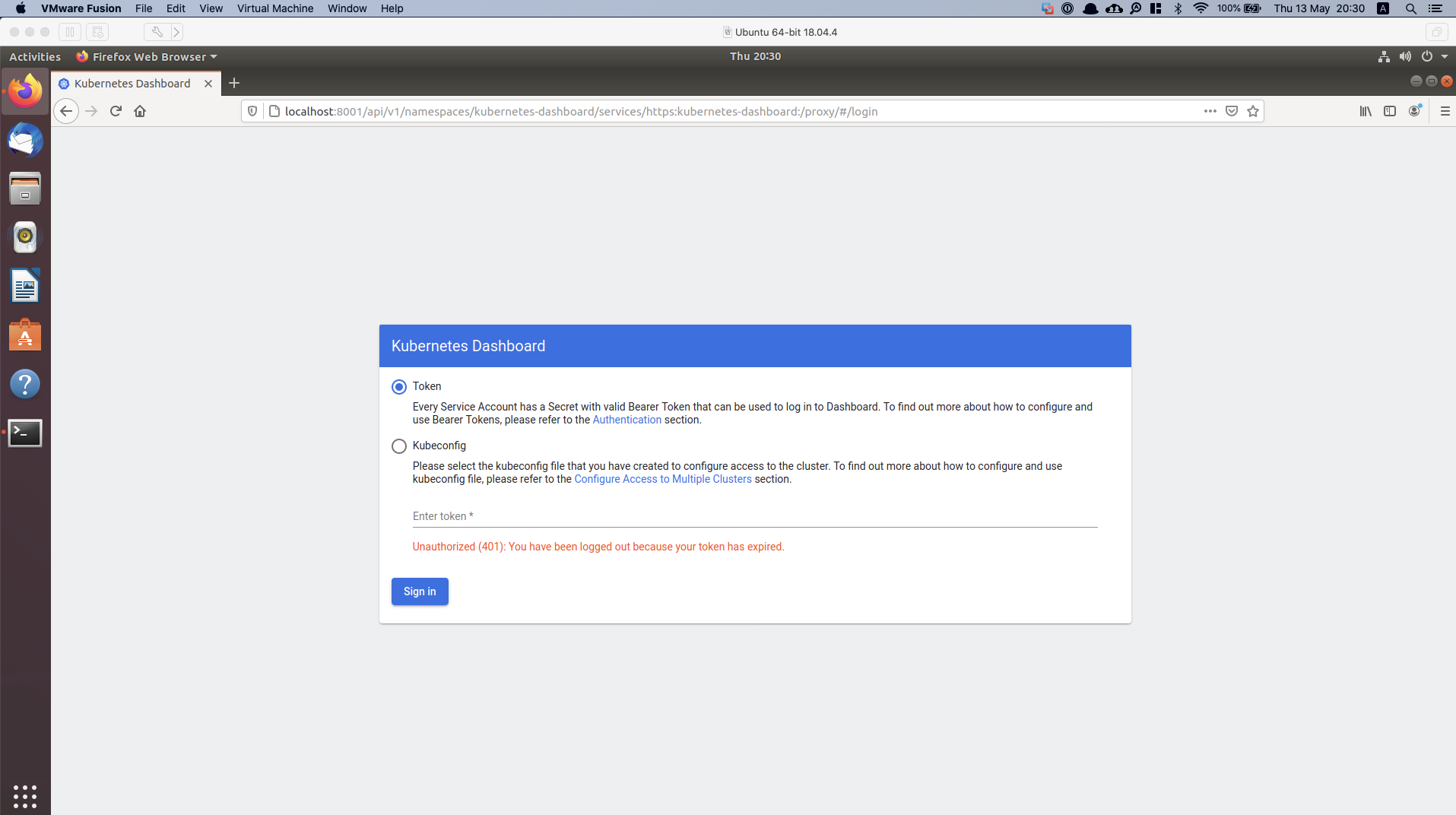Toggle the Firefox sidebar icon
The image size is (1456, 815).
tap(1390, 111)
